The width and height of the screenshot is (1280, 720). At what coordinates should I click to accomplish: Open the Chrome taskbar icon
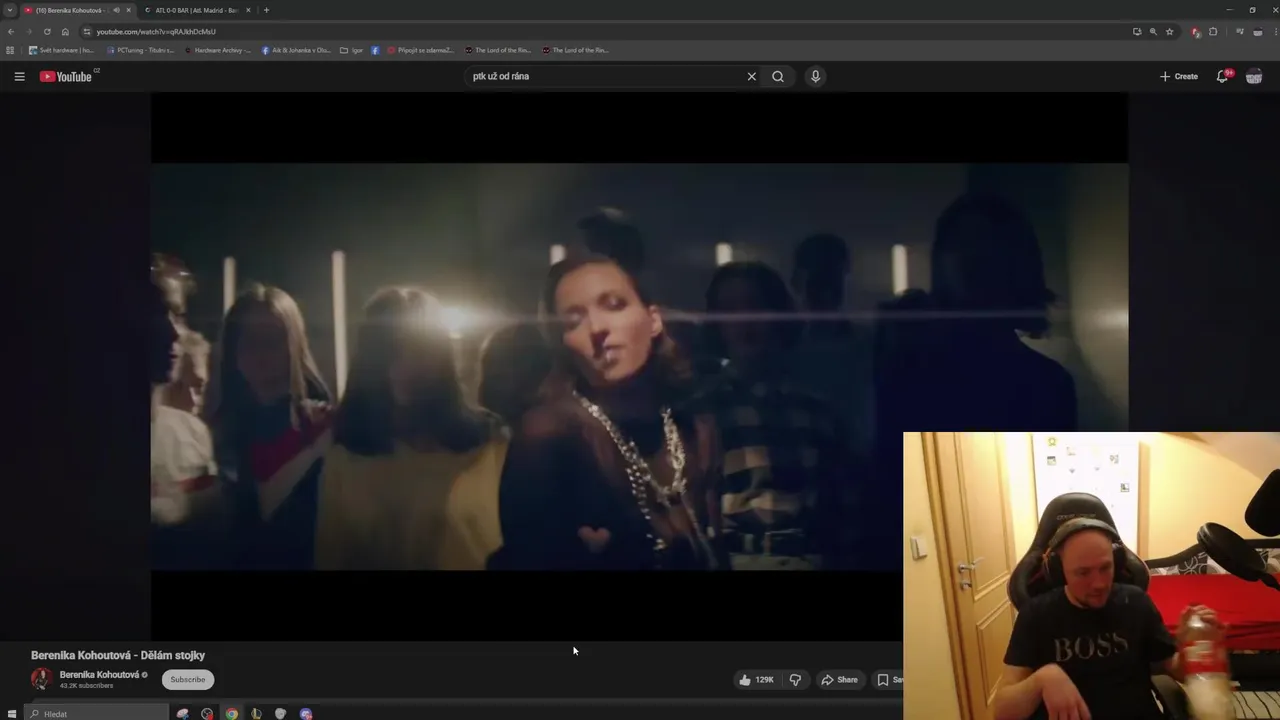[232, 714]
